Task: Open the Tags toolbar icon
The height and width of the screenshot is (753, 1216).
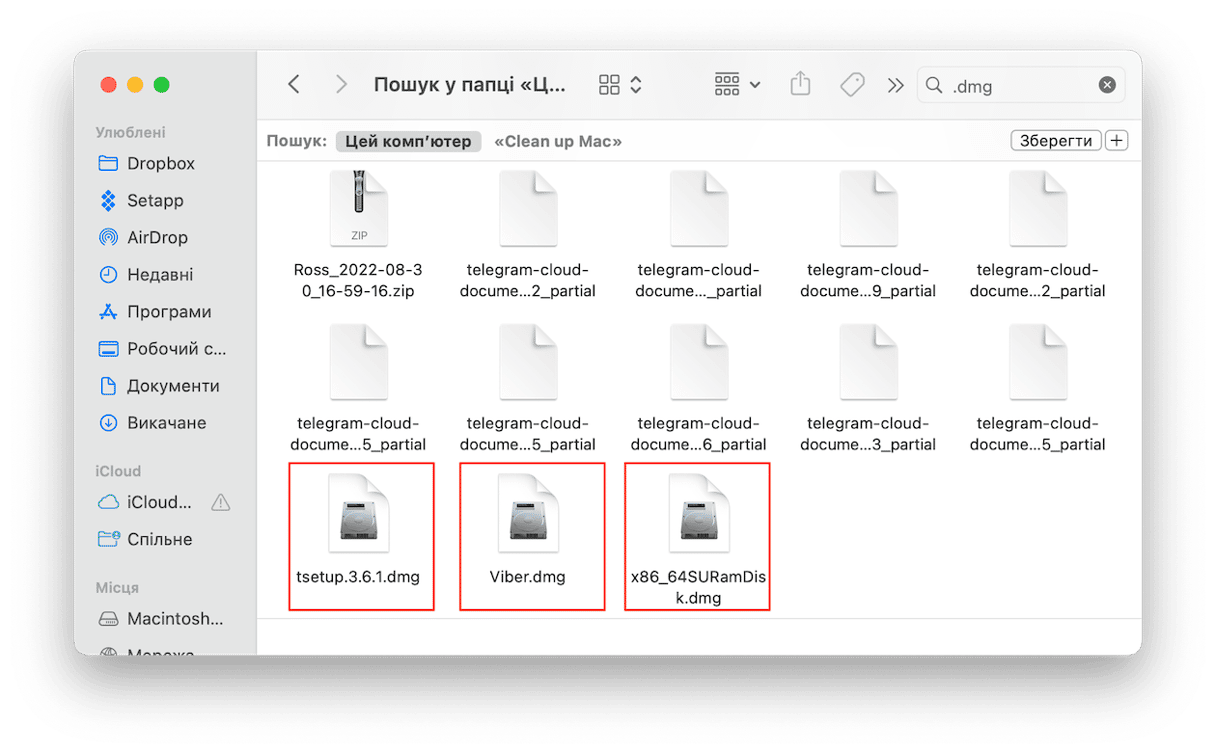Action: click(x=852, y=85)
